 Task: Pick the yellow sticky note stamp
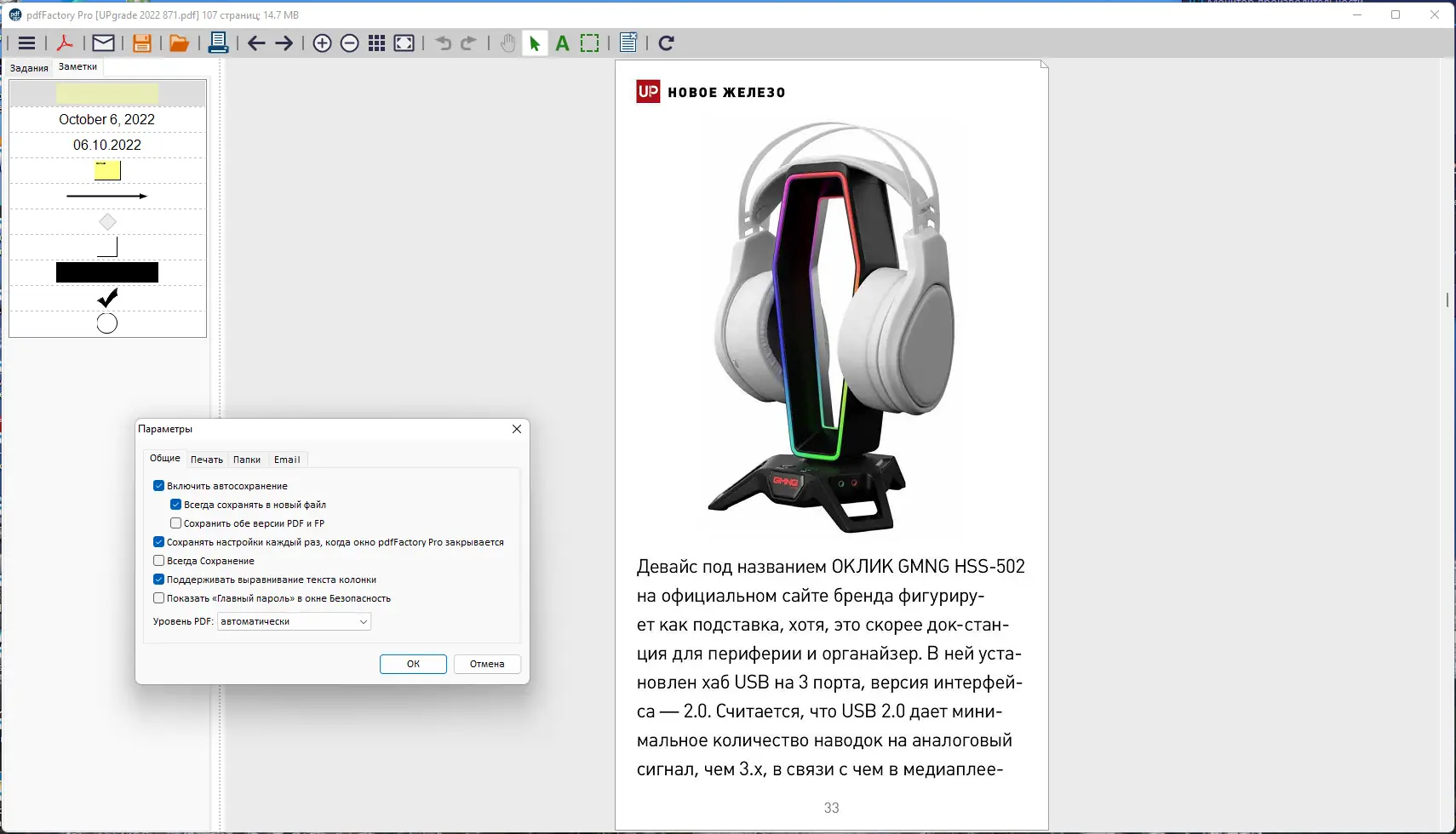pyautogui.click(x=107, y=170)
